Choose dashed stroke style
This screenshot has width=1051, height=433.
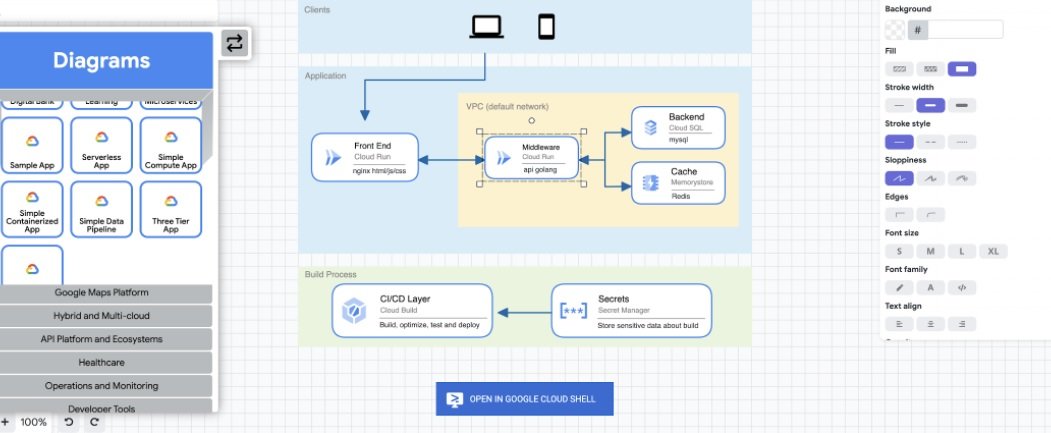930,142
